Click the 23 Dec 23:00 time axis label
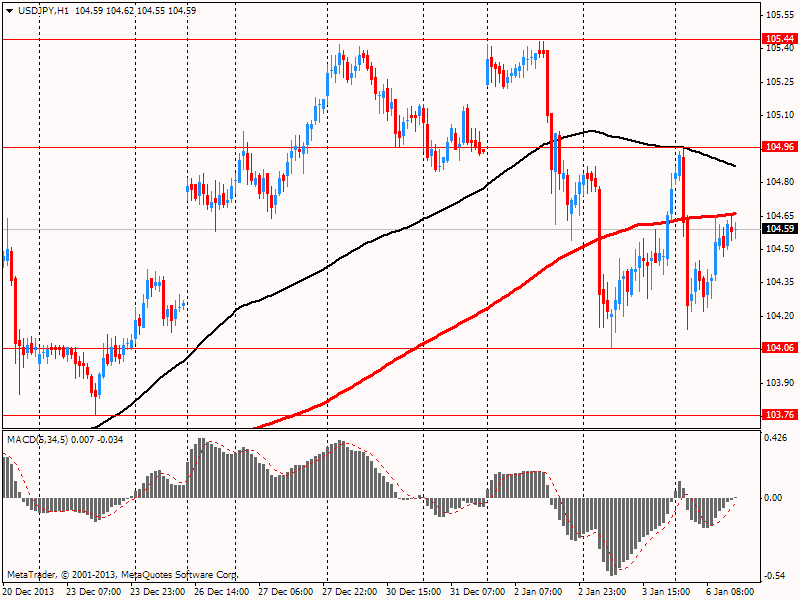 pos(158,591)
